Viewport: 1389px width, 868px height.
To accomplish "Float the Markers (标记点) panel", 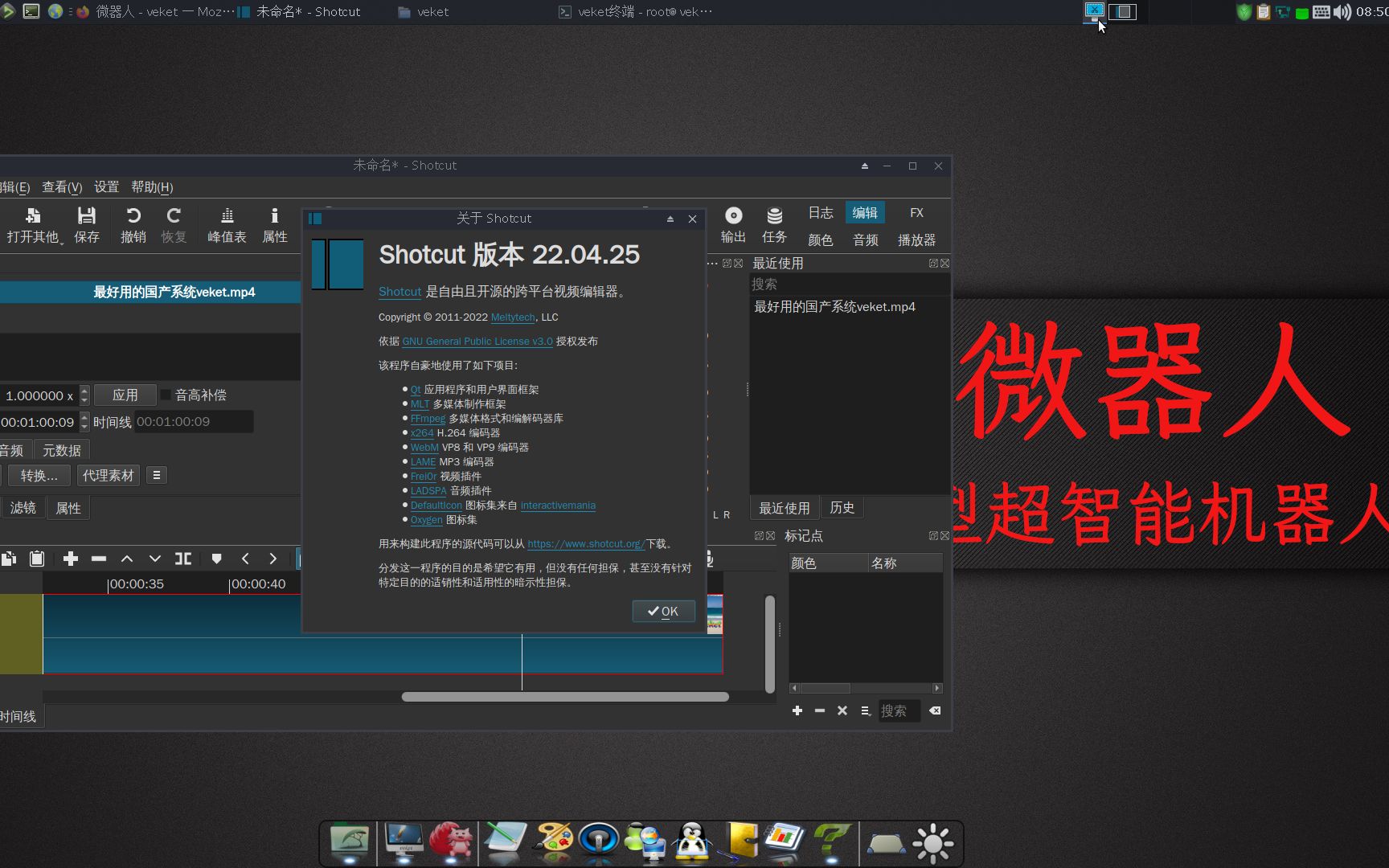I will point(933,535).
